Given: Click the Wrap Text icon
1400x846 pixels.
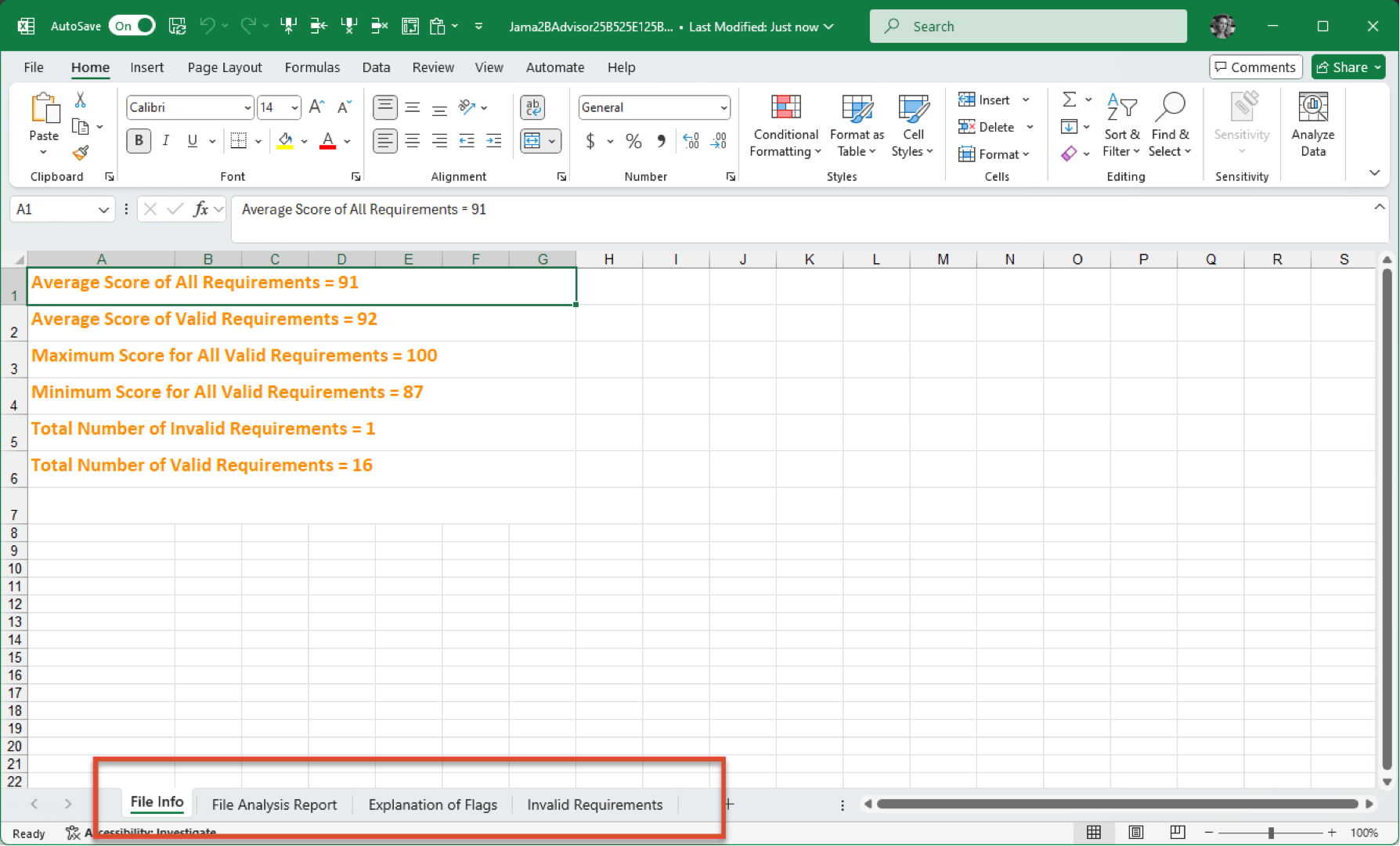Looking at the screenshot, I should coord(533,107).
